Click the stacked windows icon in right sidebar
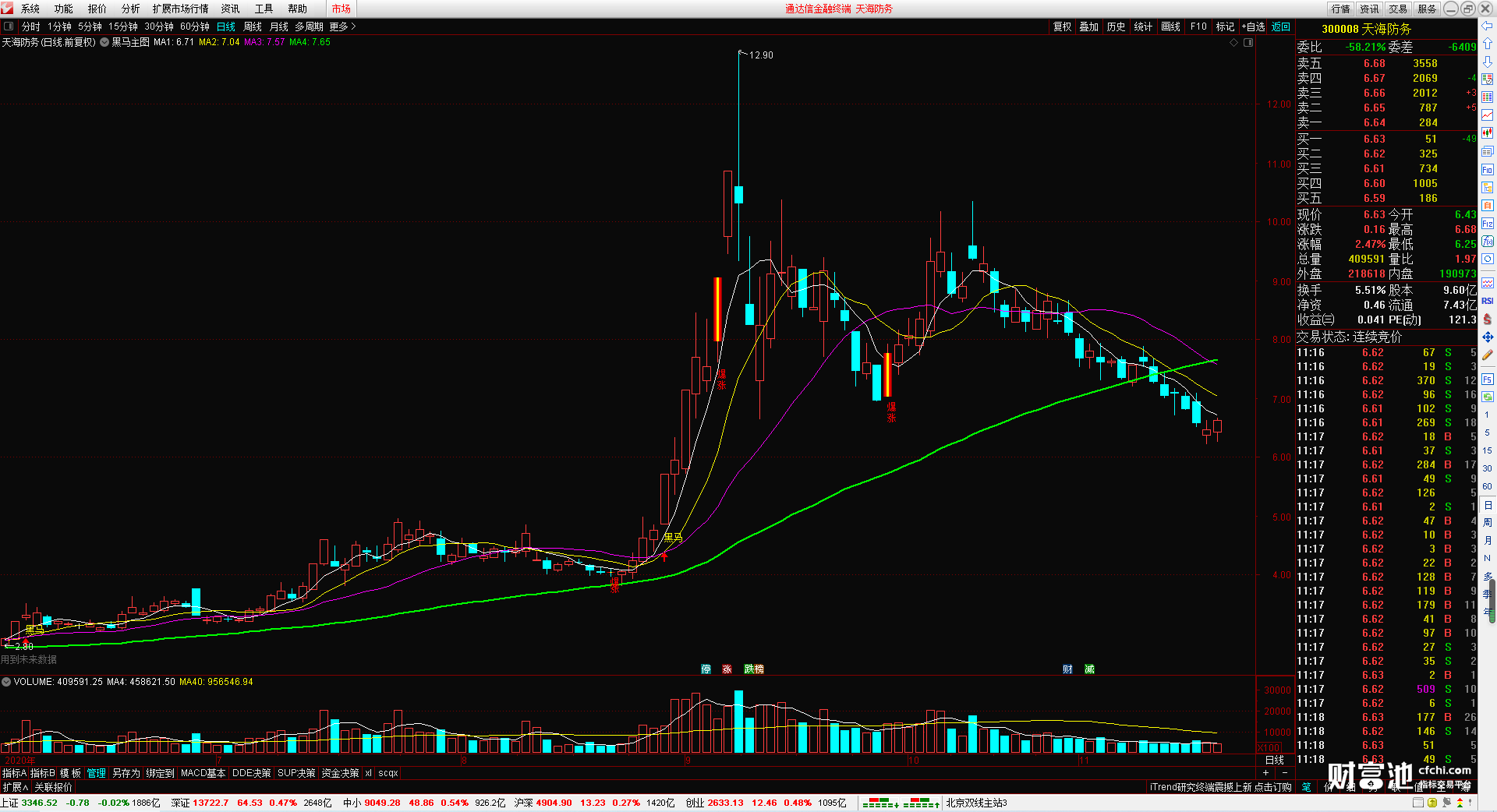The height and width of the screenshot is (812, 1497). point(1487,151)
